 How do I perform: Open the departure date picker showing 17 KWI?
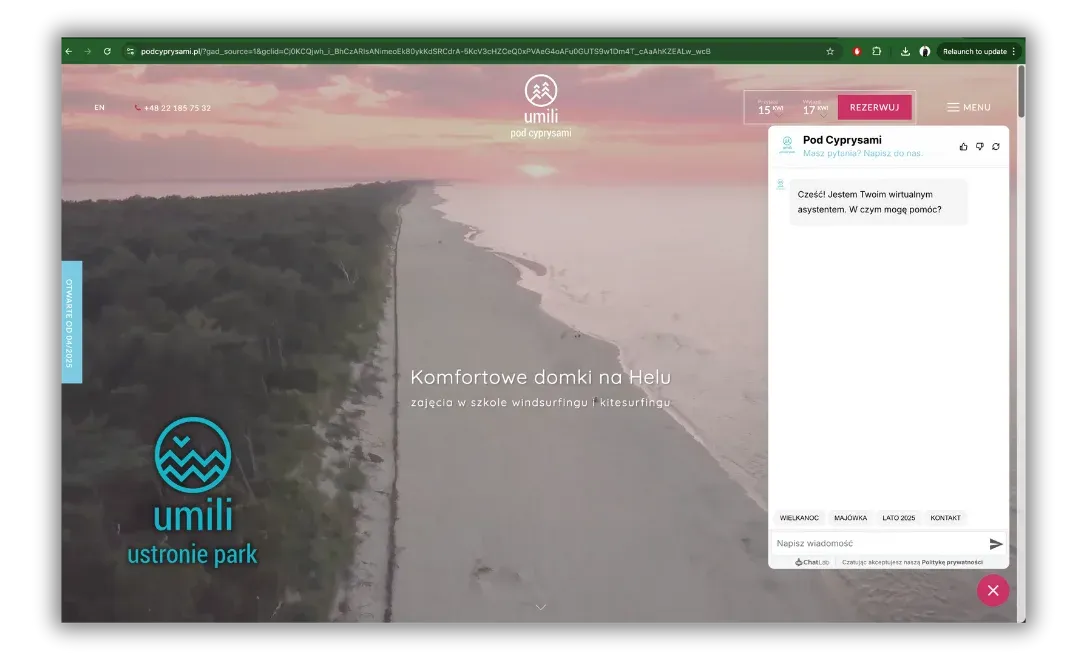pyautogui.click(x=815, y=108)
